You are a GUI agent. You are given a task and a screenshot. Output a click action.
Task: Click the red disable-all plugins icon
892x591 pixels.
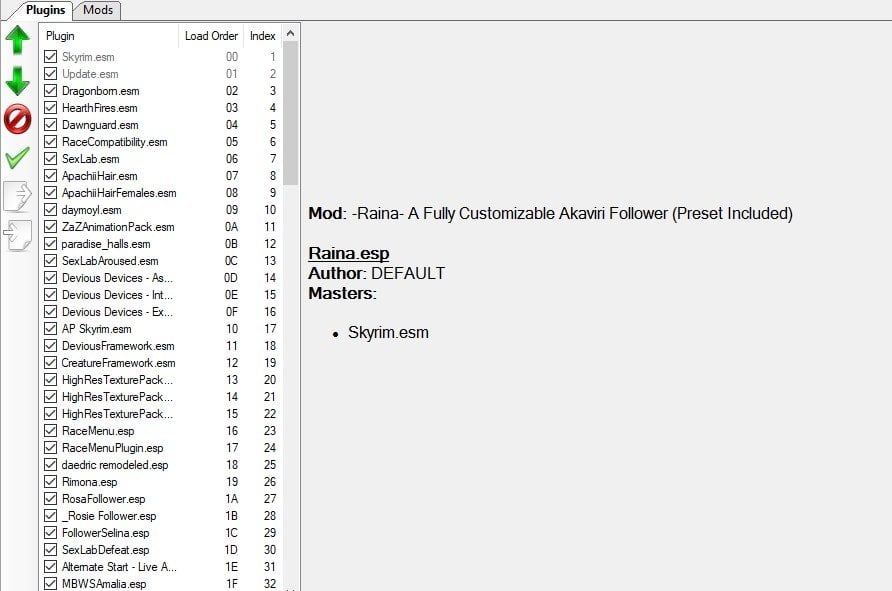tap(18, 119)
